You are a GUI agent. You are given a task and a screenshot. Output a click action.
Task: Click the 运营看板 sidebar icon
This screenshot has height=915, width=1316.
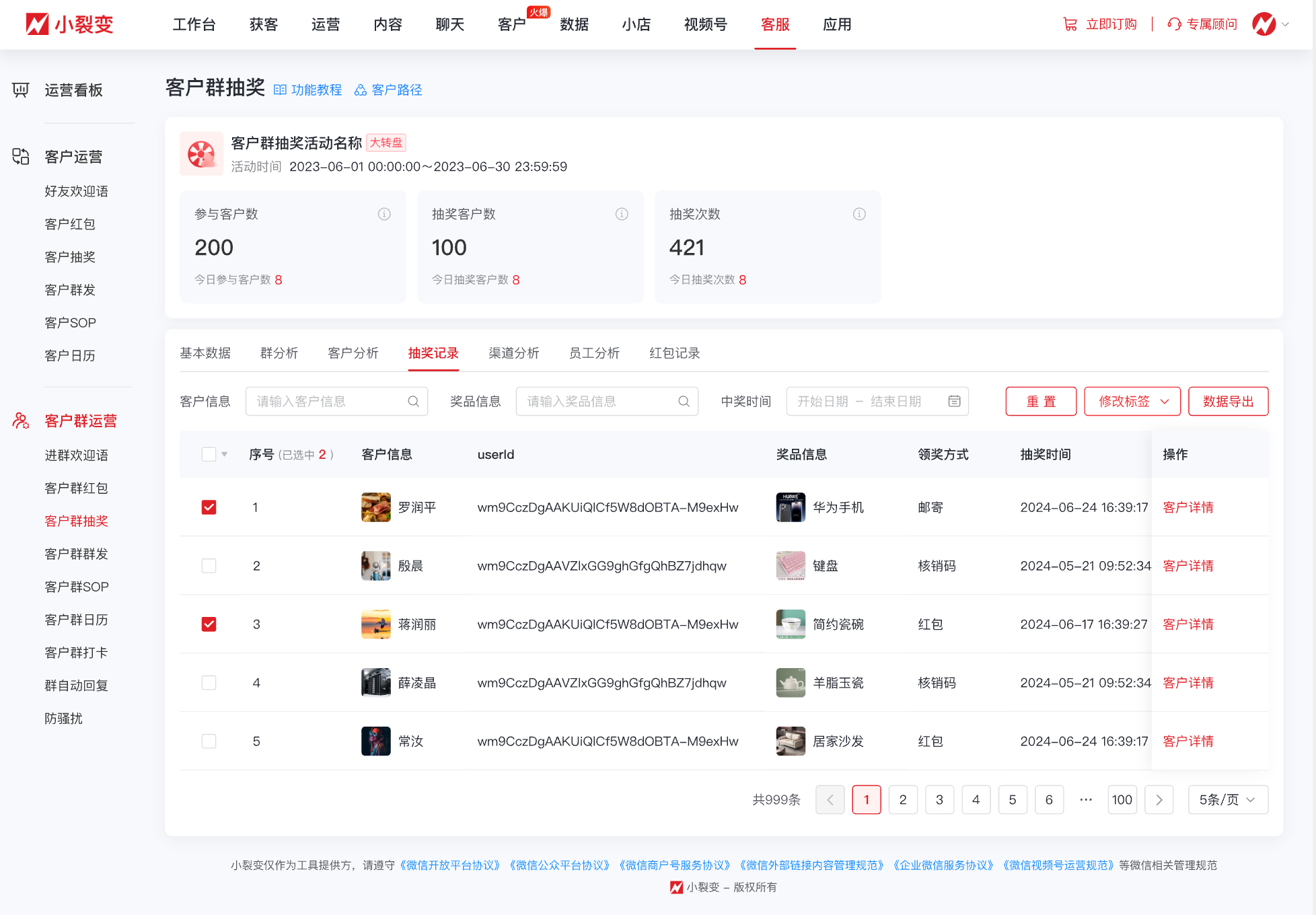coord(21,90)
